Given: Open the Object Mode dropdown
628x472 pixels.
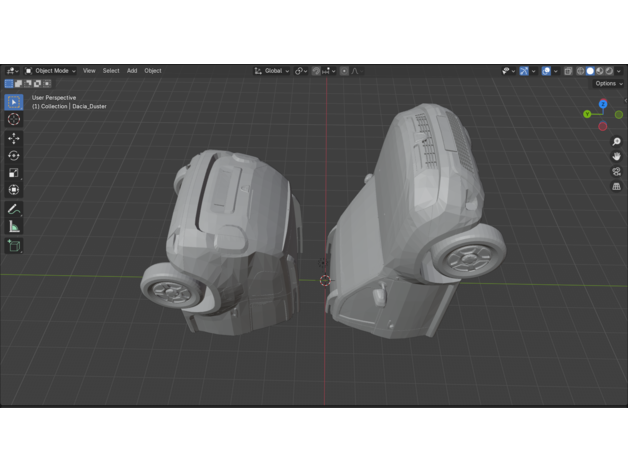Looking at the screenshot, I should (x=52, y=71).
